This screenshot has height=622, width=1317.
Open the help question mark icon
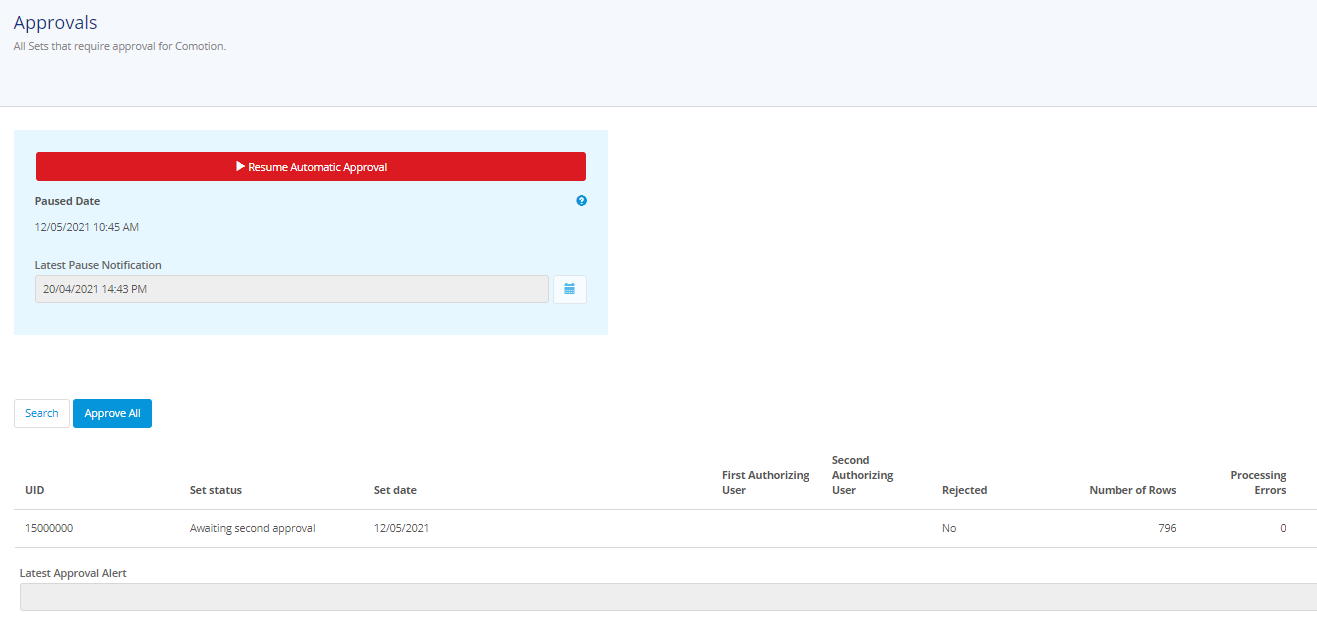pyautogui.click(x=582, y=201)
